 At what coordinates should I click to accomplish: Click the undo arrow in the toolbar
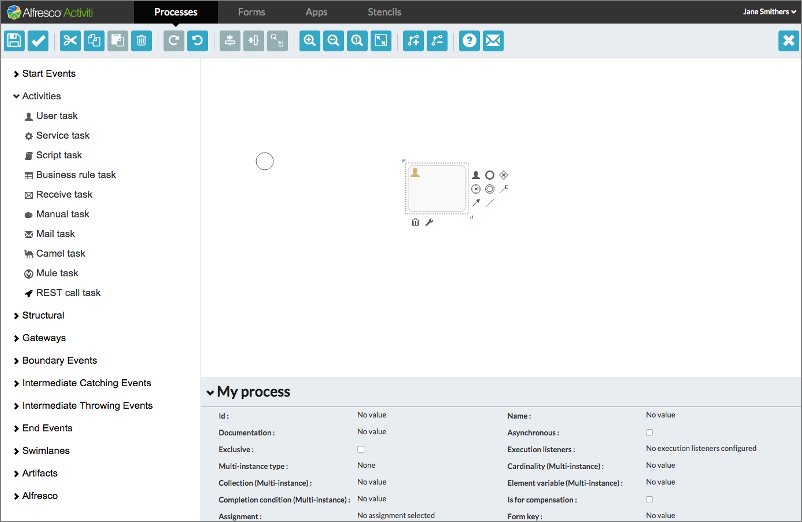point(197,41)
